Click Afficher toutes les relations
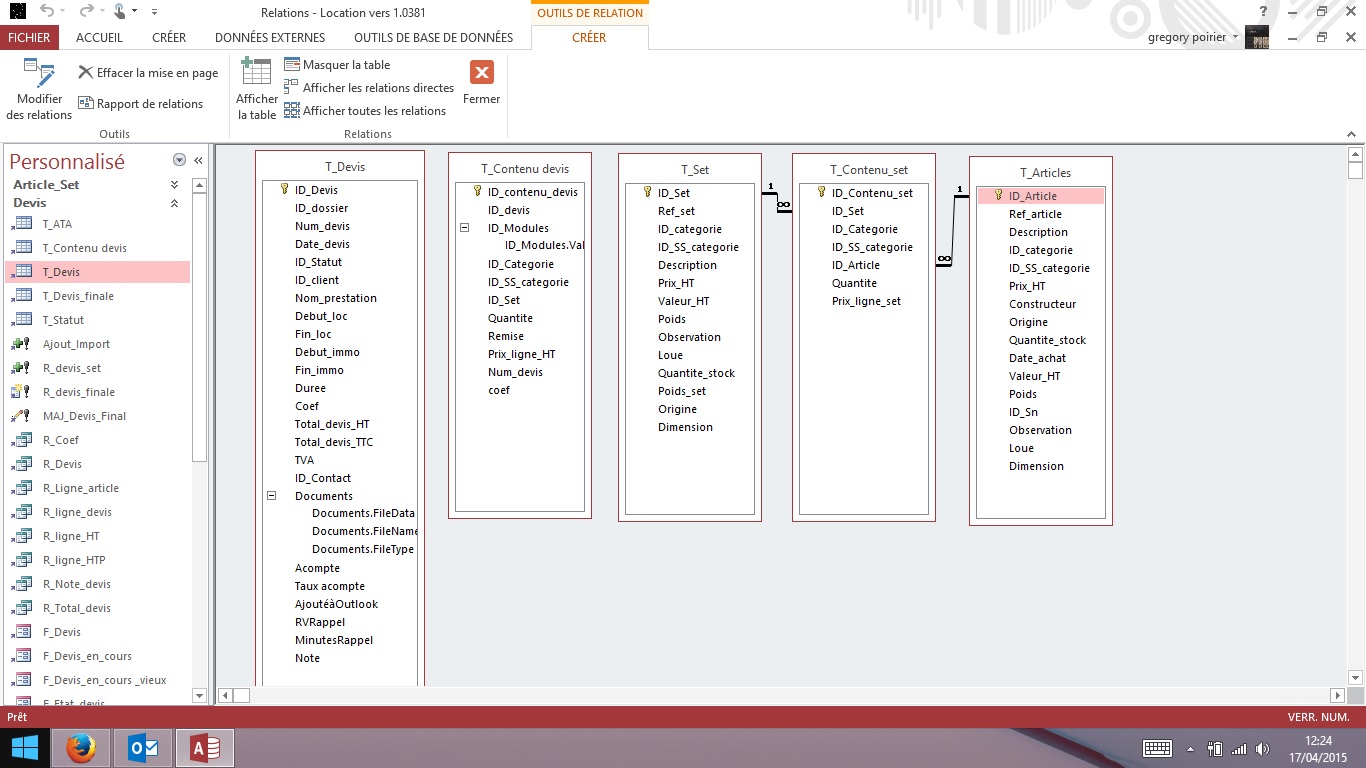 tap(365, 111)
